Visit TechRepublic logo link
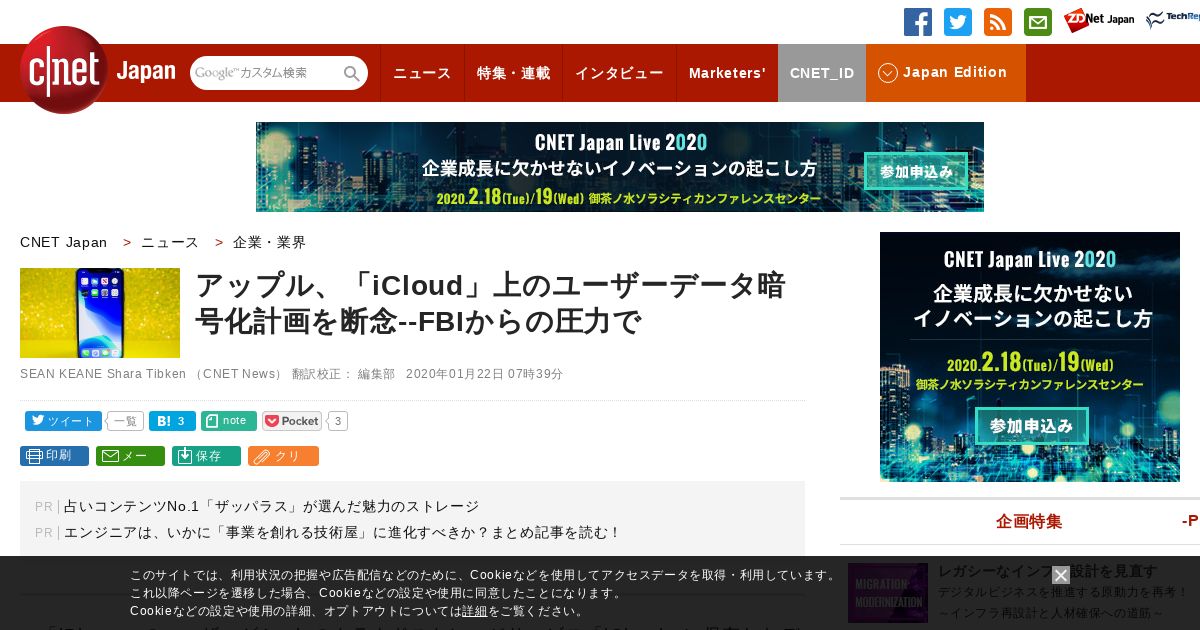The height and width of the screenshot is (630, 1200). [x=1173, y=20]
